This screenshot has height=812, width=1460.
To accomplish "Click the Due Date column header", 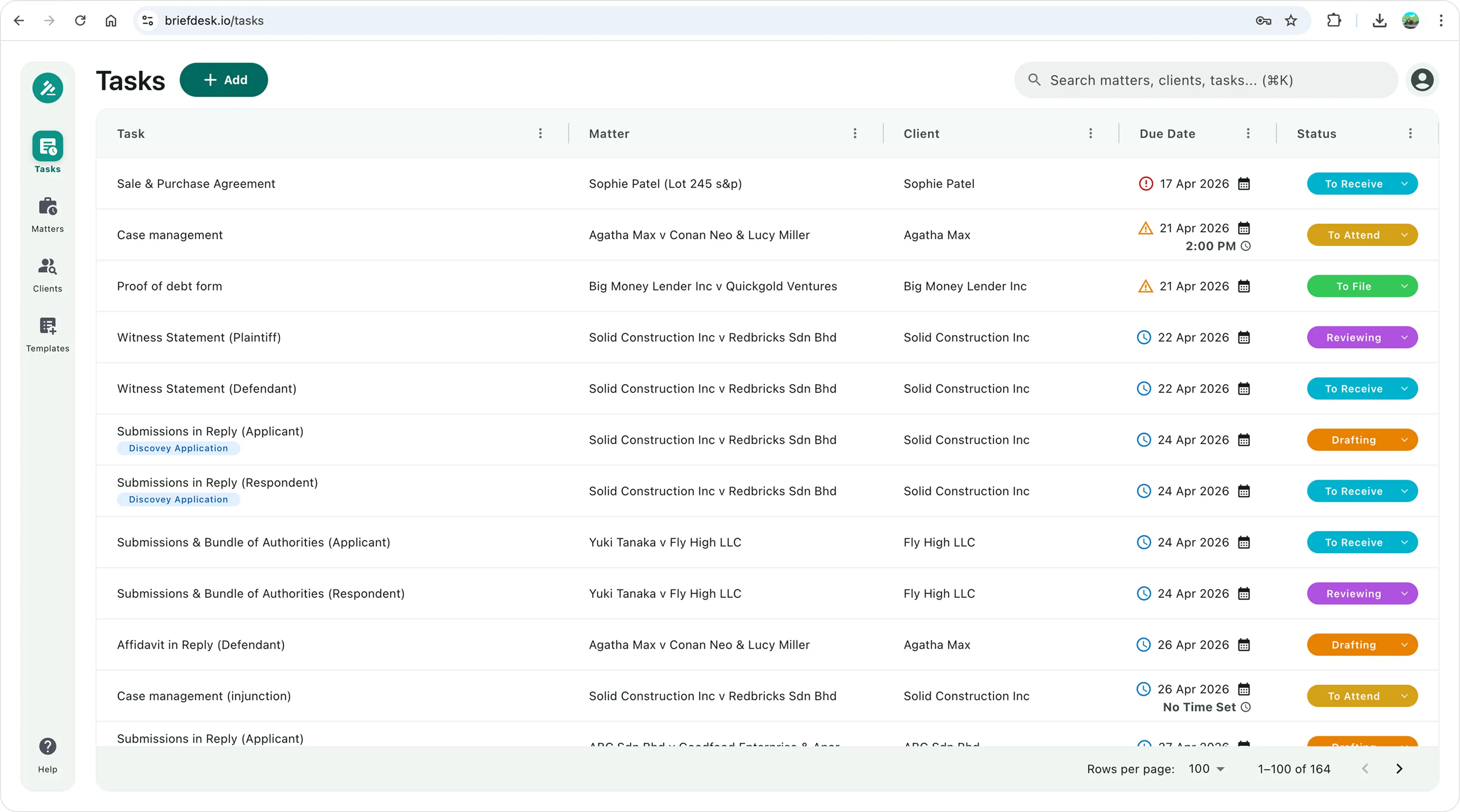I will [x=1167, y=134].
